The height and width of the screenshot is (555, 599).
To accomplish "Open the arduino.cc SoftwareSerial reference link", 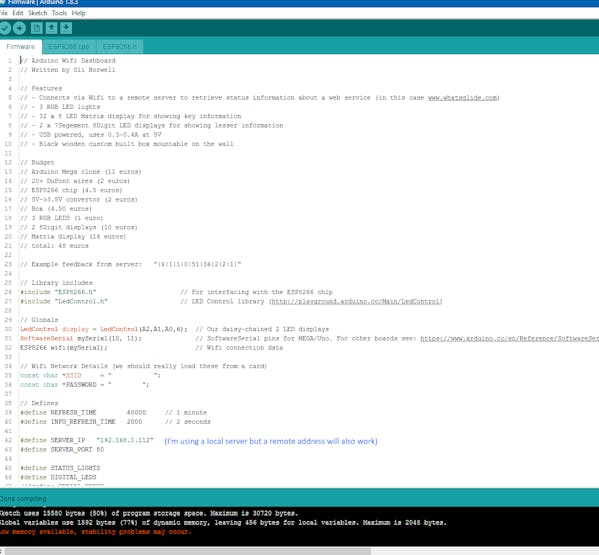I will pyautogui.click(x=509, y=338).
